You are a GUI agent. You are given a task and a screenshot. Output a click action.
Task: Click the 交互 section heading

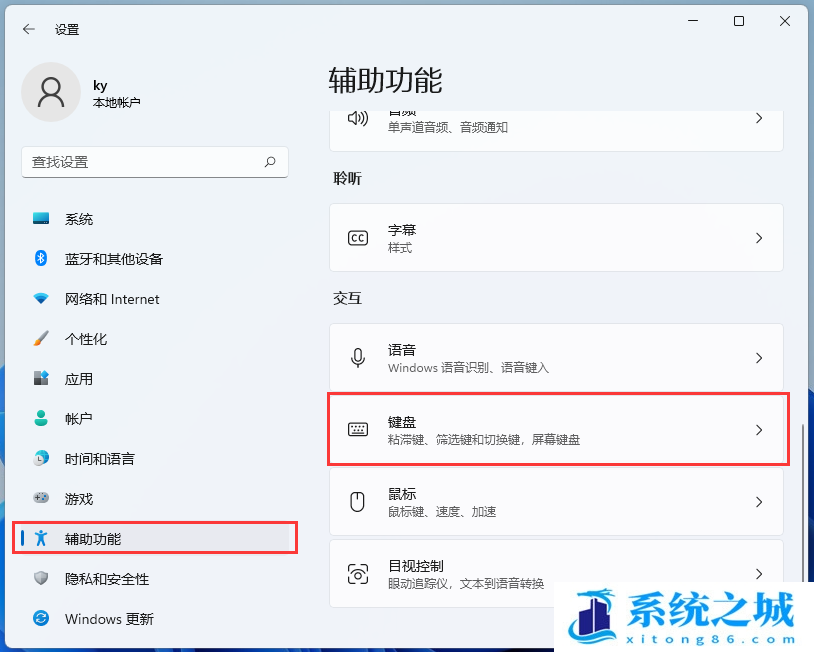[x=347, y=298]
